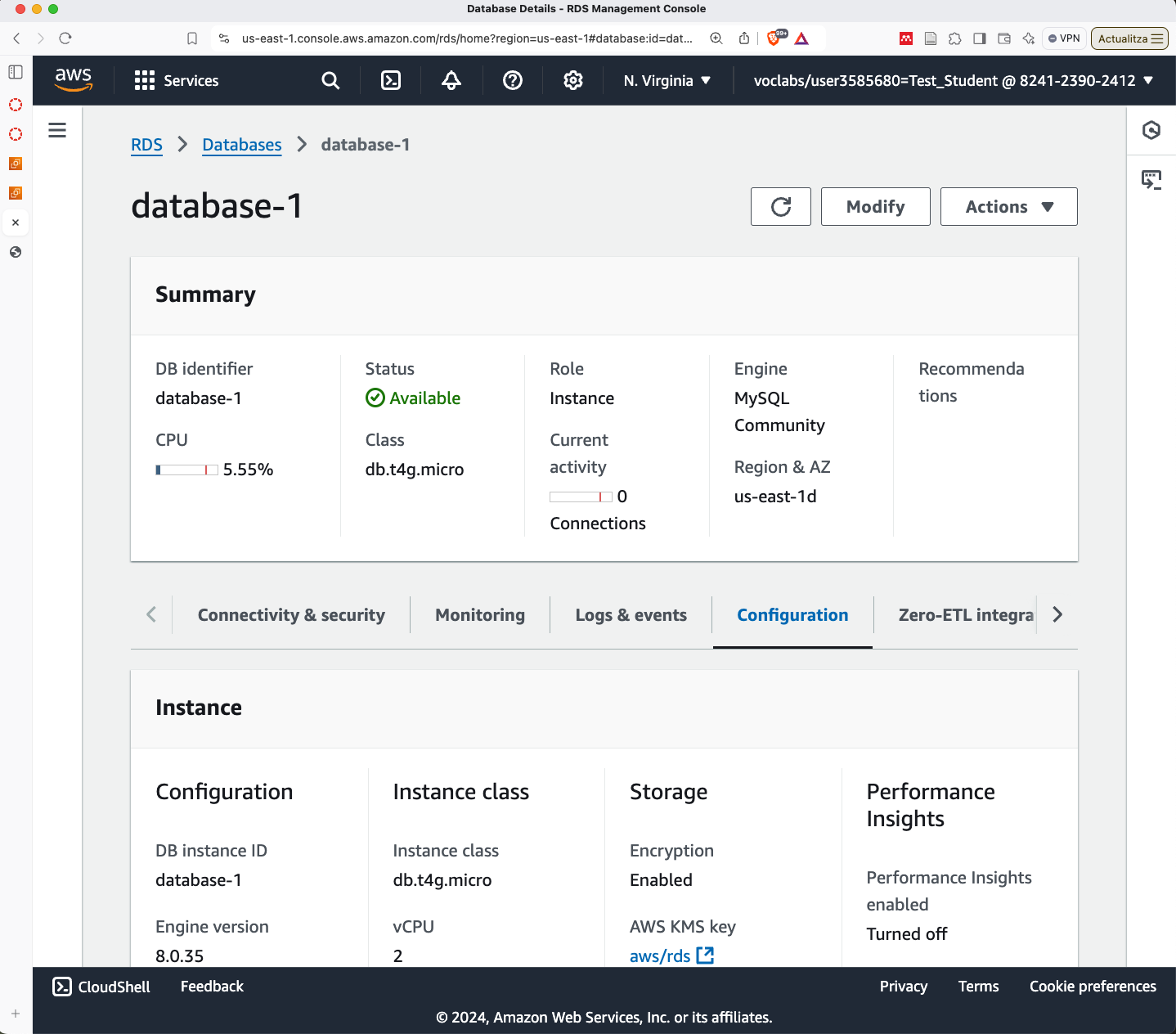Viewport: 1176px width, 1034px height.
Task: Open the N. Virginia region dropdown
Action: click(667, 80)
